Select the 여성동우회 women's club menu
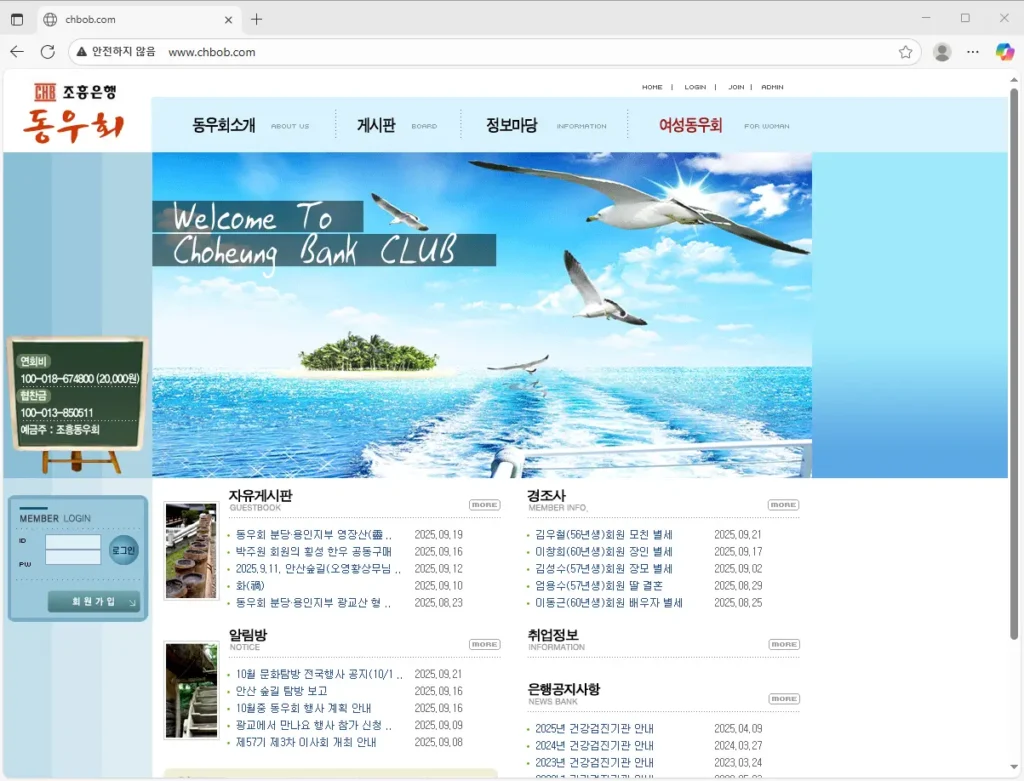Viewport: 1024px width, 781px height. [691, 124]
